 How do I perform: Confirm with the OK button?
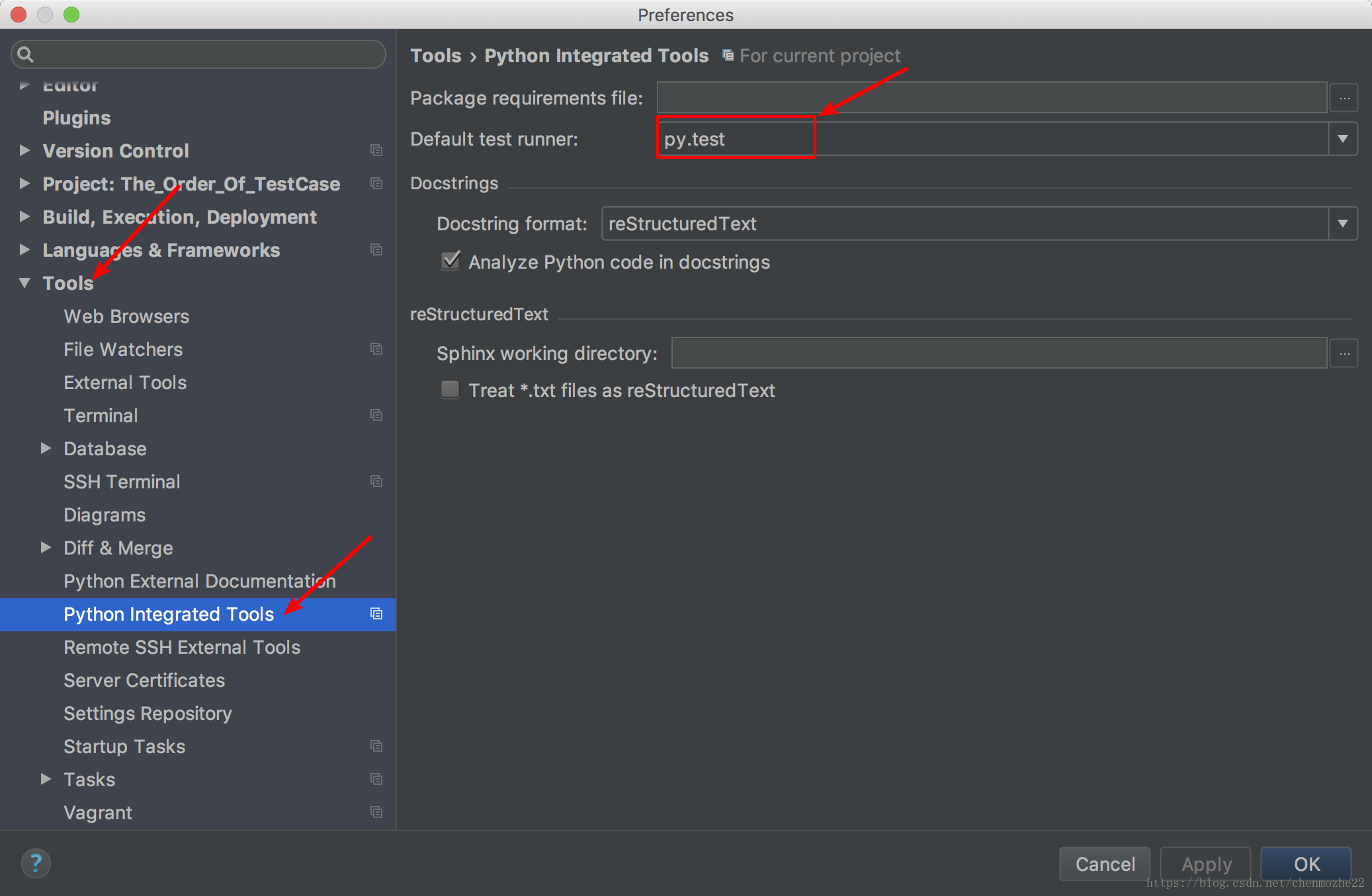(1306, 864)
